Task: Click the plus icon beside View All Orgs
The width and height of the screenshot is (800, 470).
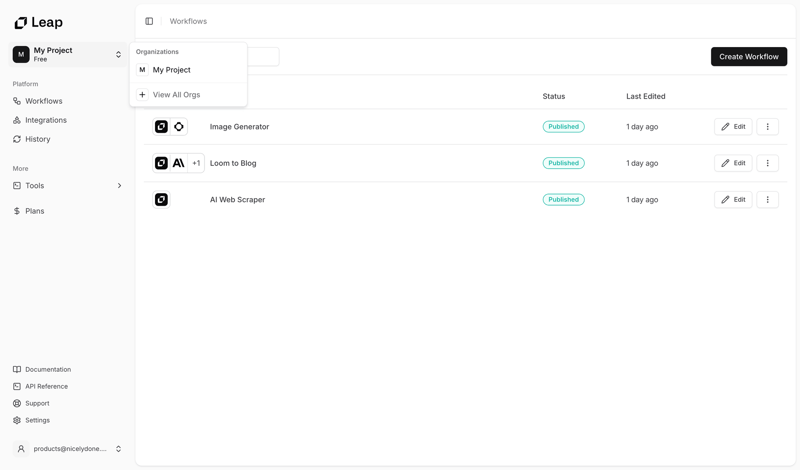Action: pos(142,94)
